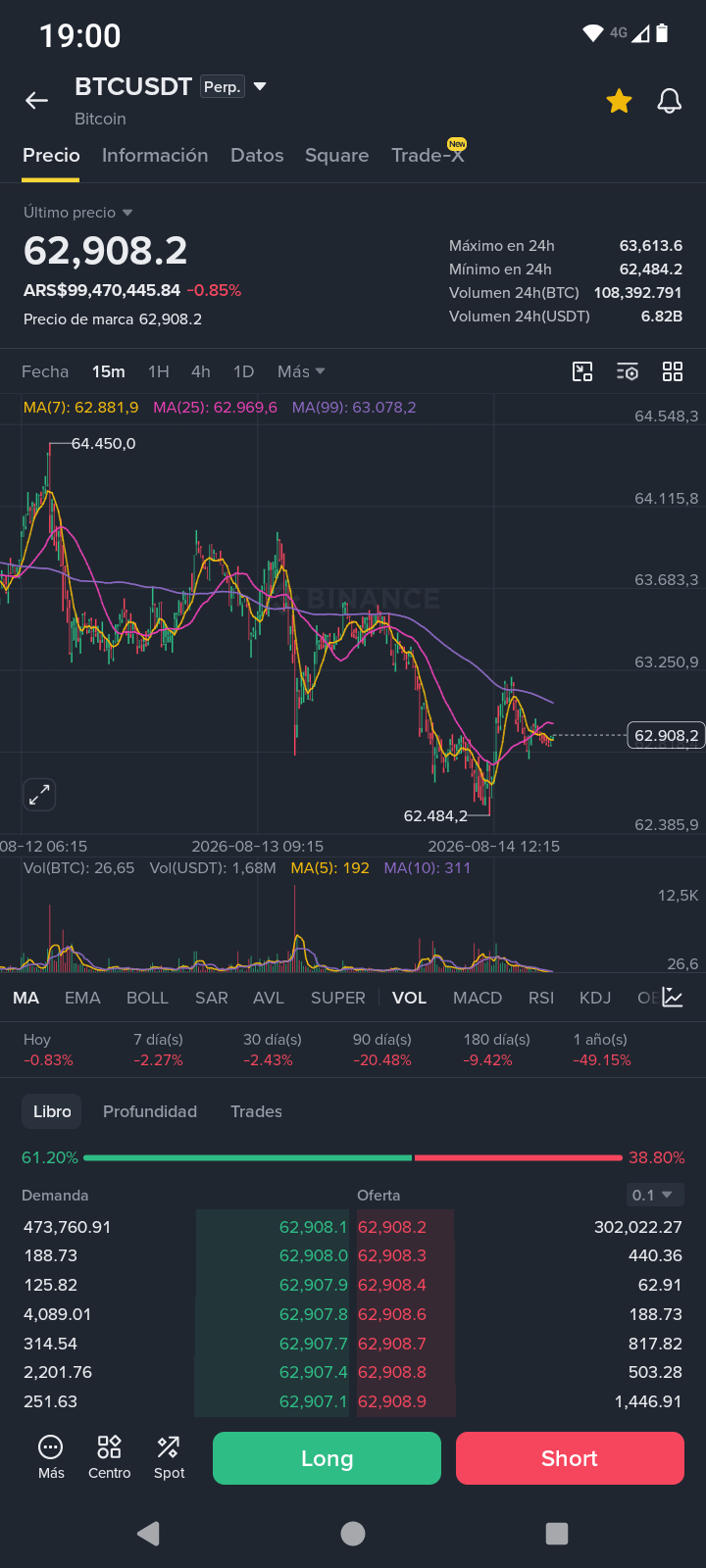This screenshot has height=1568, width=706.
Task: Enable the BOLL indicator
Action: (147, 998)
